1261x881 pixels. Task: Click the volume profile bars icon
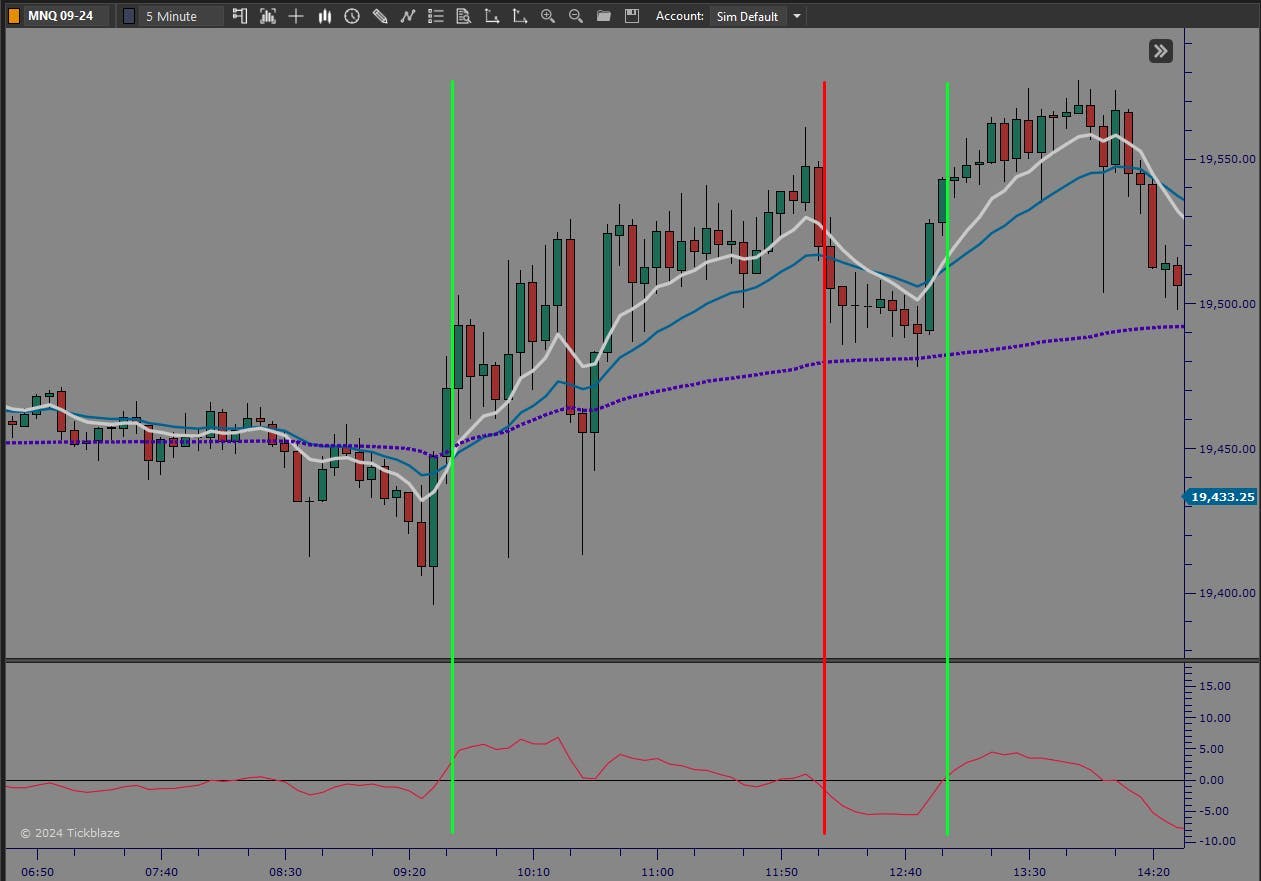(x=268, y=16)
